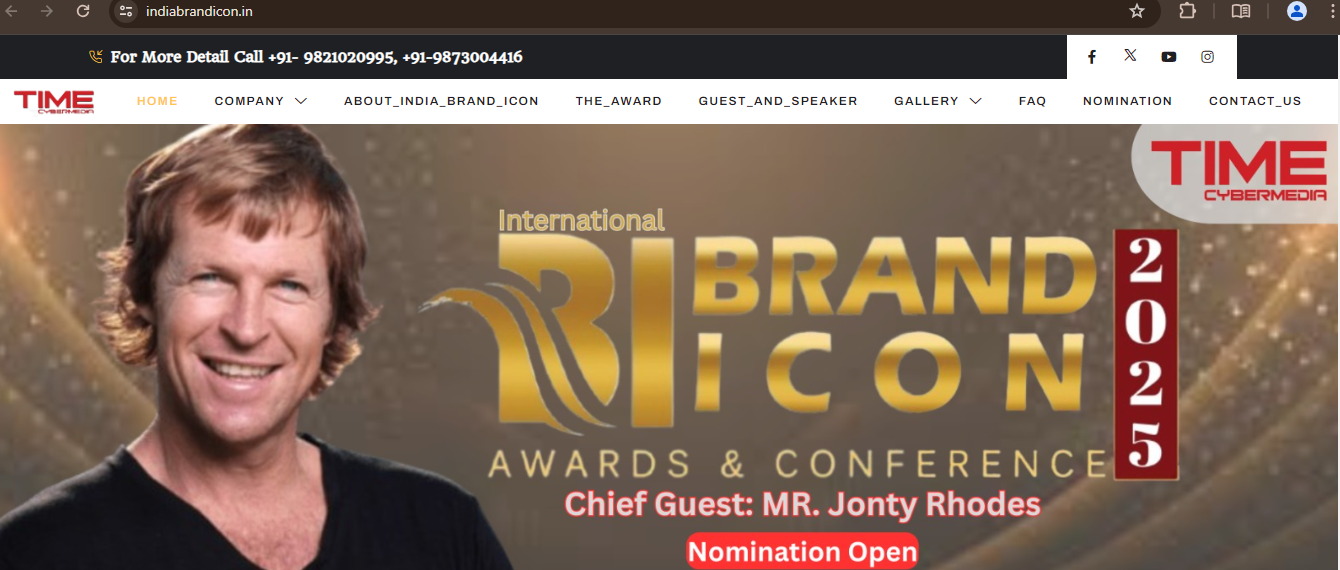The height and width of the screenshot is (570, 1340).
Task: Go to the HOME menu item
Action: point(157,101)
